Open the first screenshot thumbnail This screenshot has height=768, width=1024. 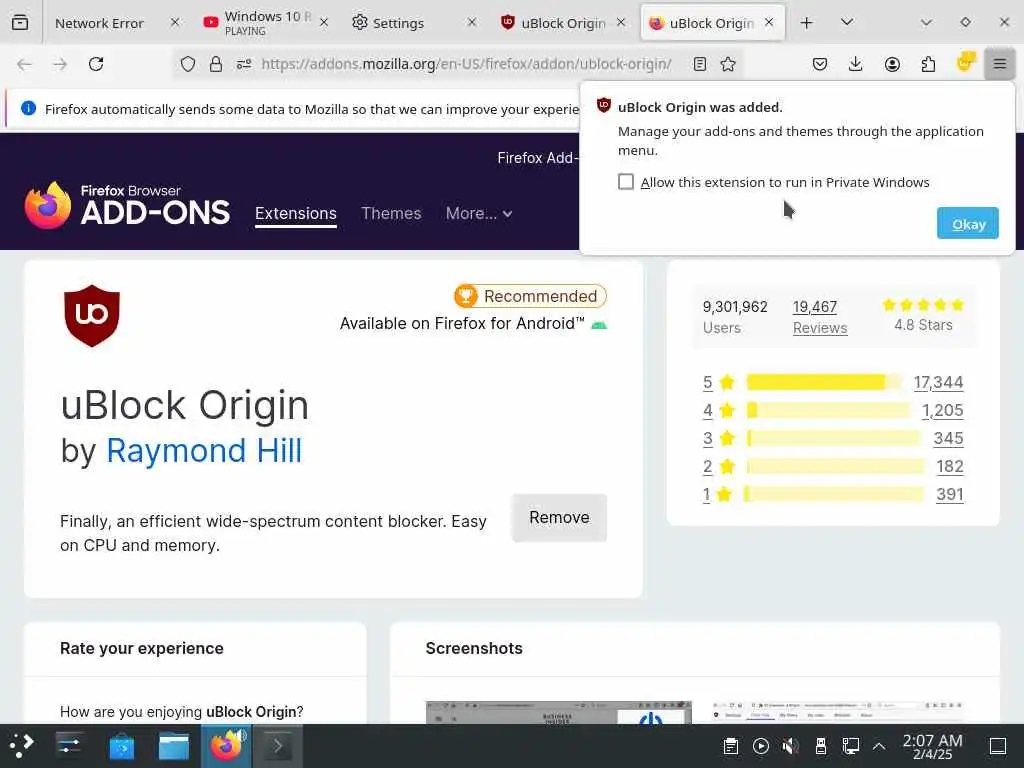click(x=558, y=712)
